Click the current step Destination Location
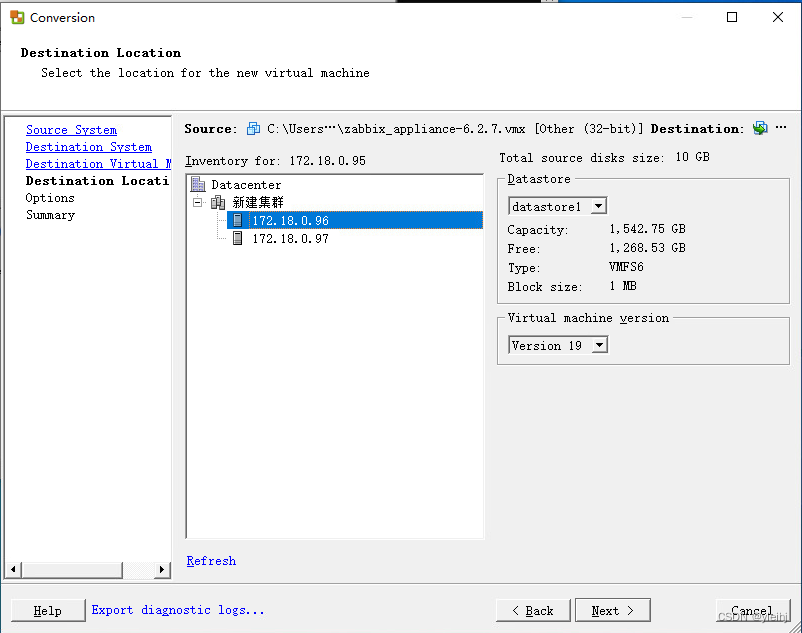 [x=97, y=180]
